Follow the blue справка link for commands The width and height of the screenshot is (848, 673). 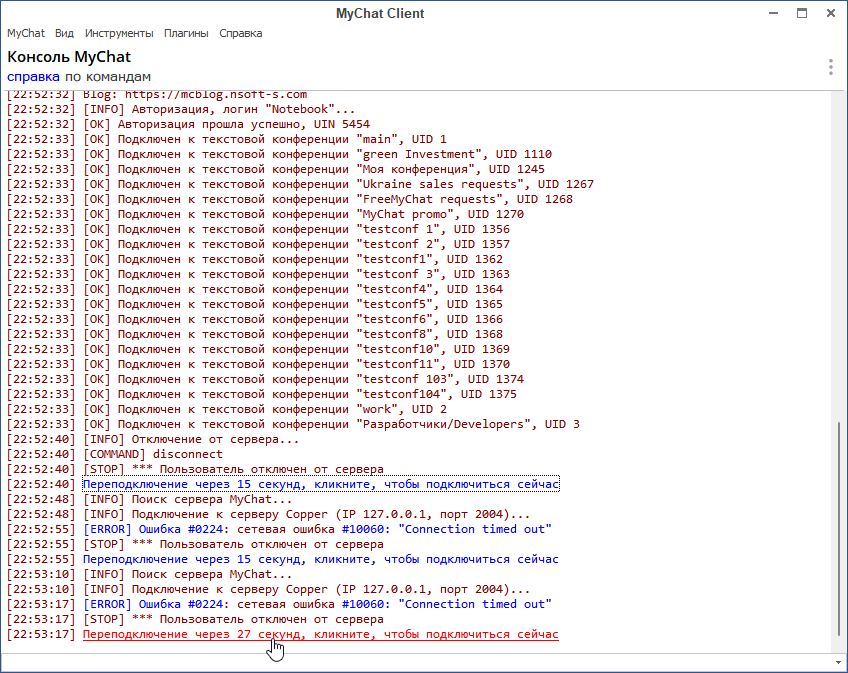coord(33,77)
